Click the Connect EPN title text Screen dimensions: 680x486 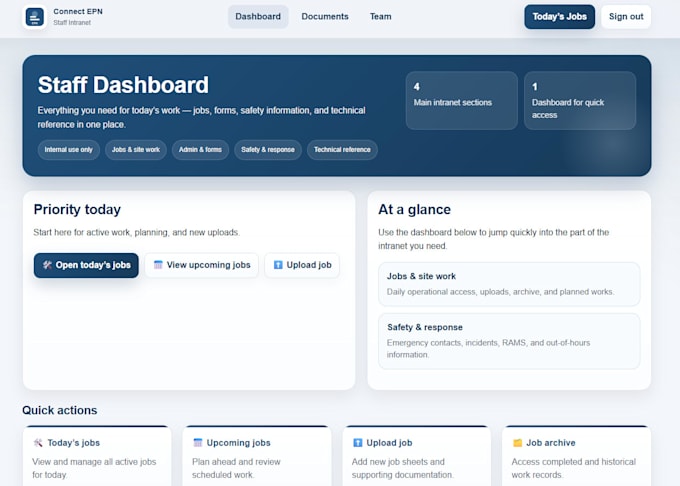coord(78,12)
